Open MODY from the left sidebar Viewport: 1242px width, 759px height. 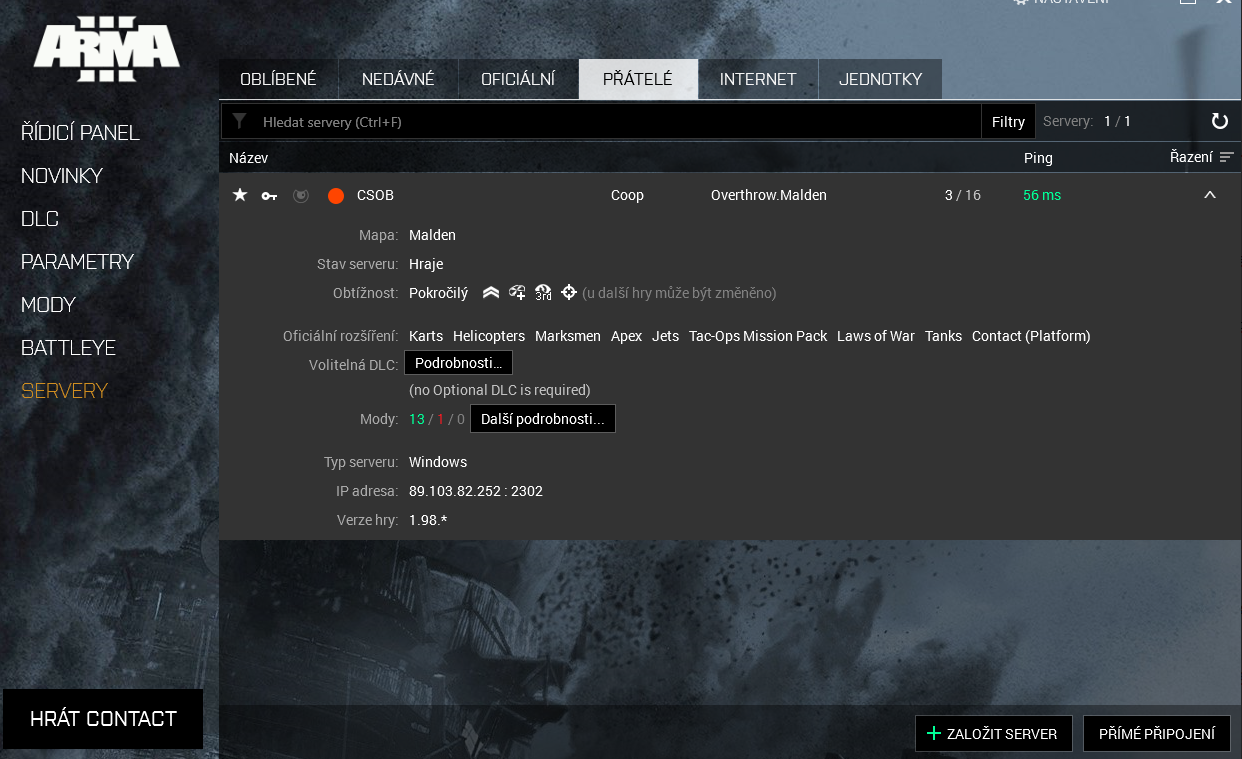pos(48,304)
